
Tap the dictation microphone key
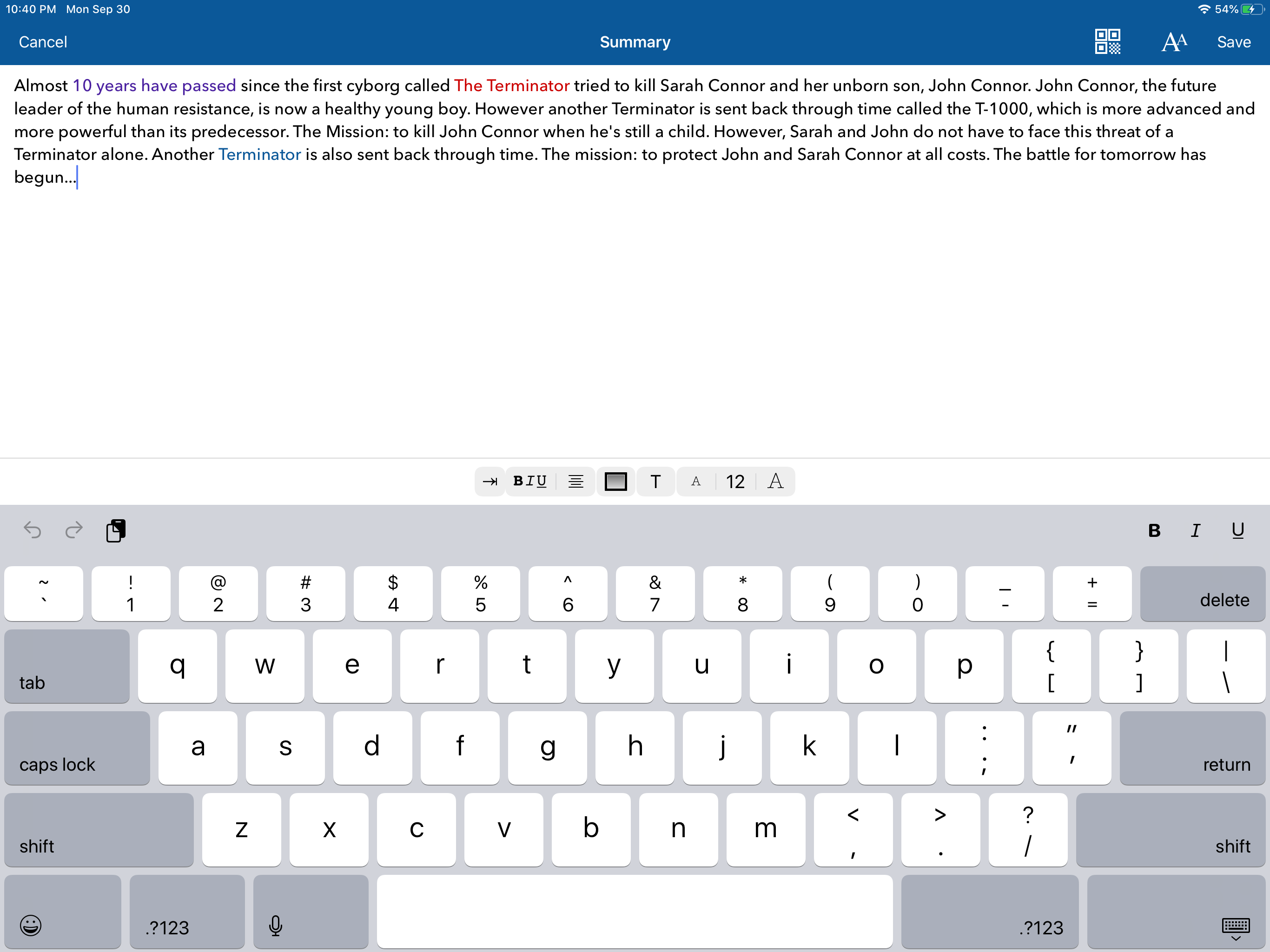[276, 926]
